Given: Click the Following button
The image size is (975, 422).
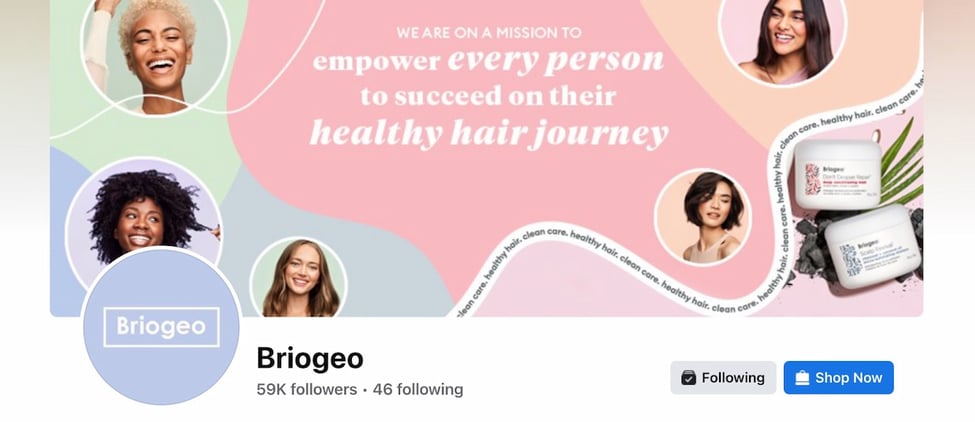Looking at the screenshot, I should (x=723, y=377).
